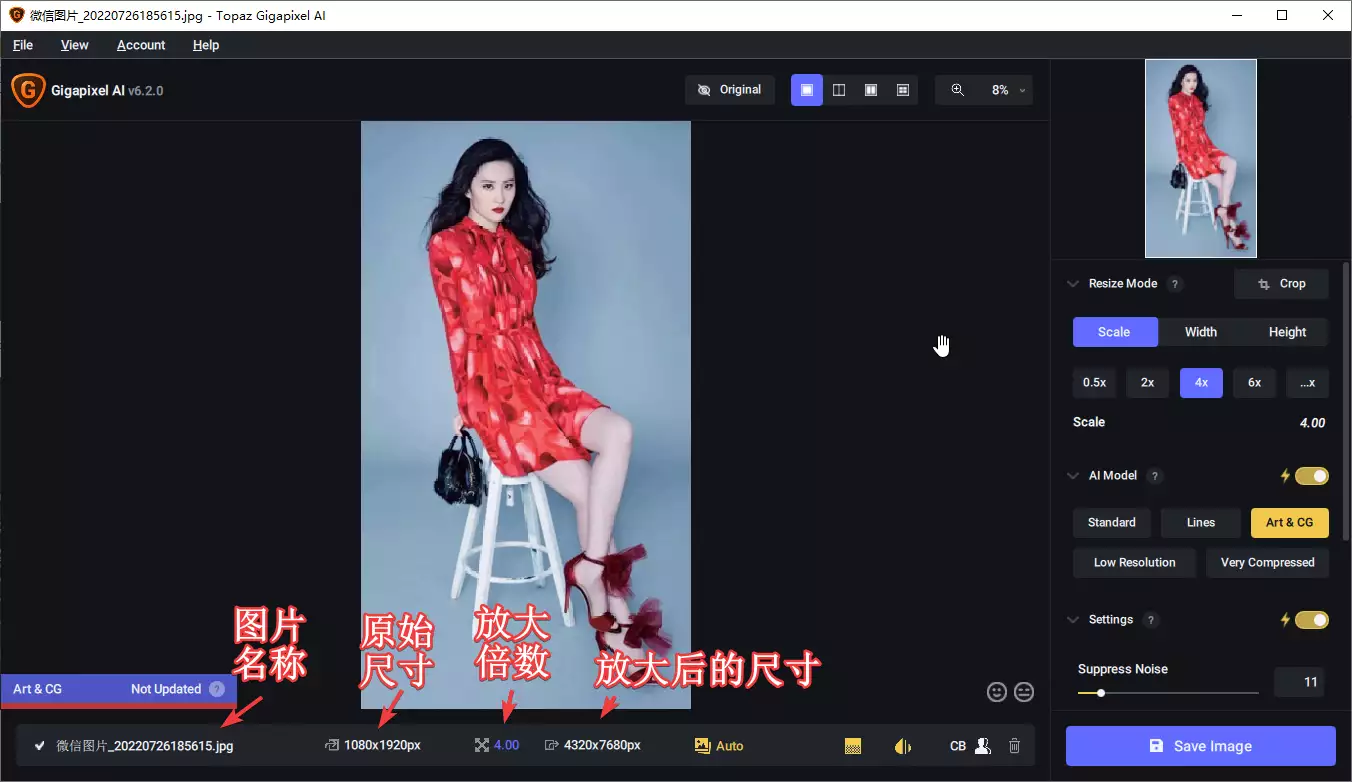The height and width of the screenshot is (782, 1352).
Task: Click the Settings lightning bolt icon
Action: pos(1285,620)
